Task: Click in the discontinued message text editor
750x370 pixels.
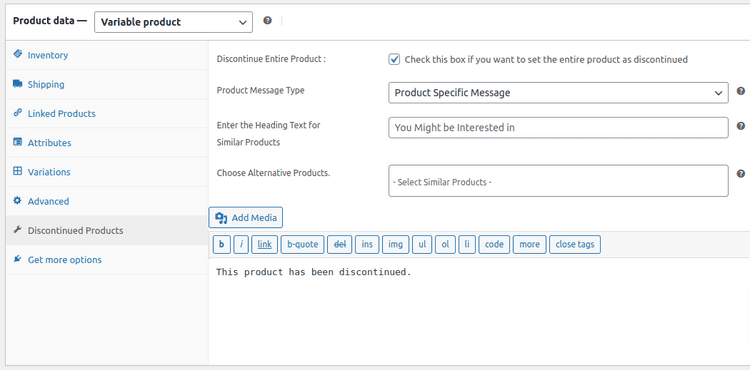Action: (479, 311)
